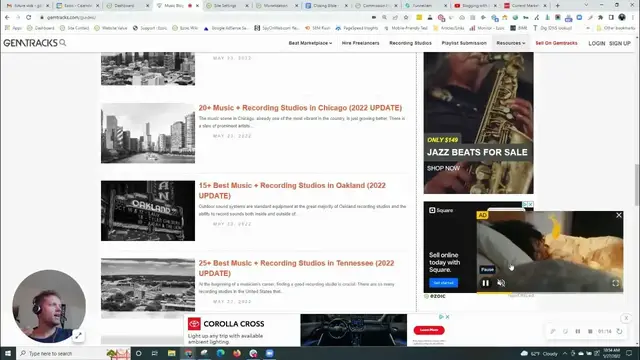
Task: Open Task View in the taskbar
Action: (x=155, y=353)
